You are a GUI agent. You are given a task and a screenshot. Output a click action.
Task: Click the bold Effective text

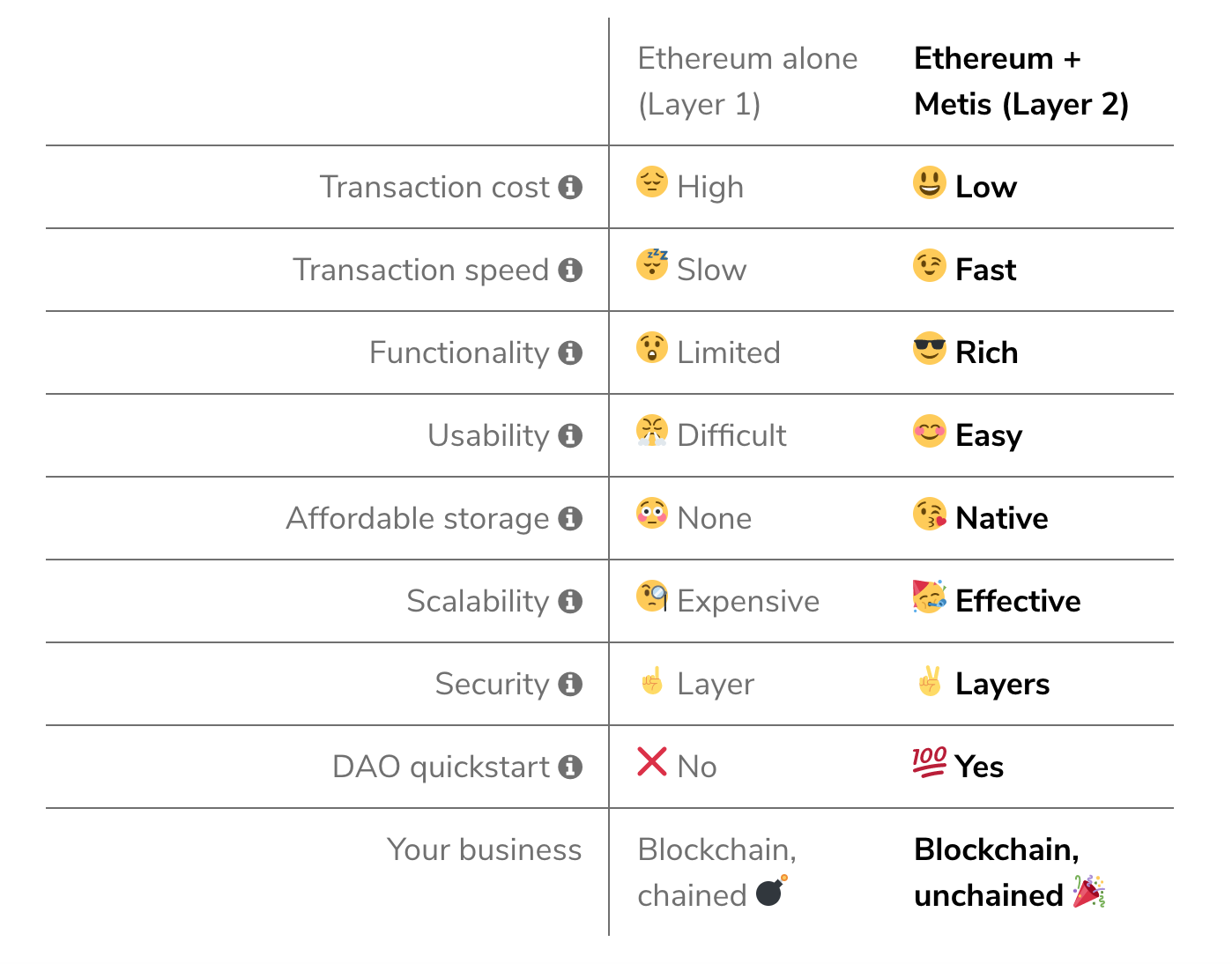click(x=1018, y=601)
